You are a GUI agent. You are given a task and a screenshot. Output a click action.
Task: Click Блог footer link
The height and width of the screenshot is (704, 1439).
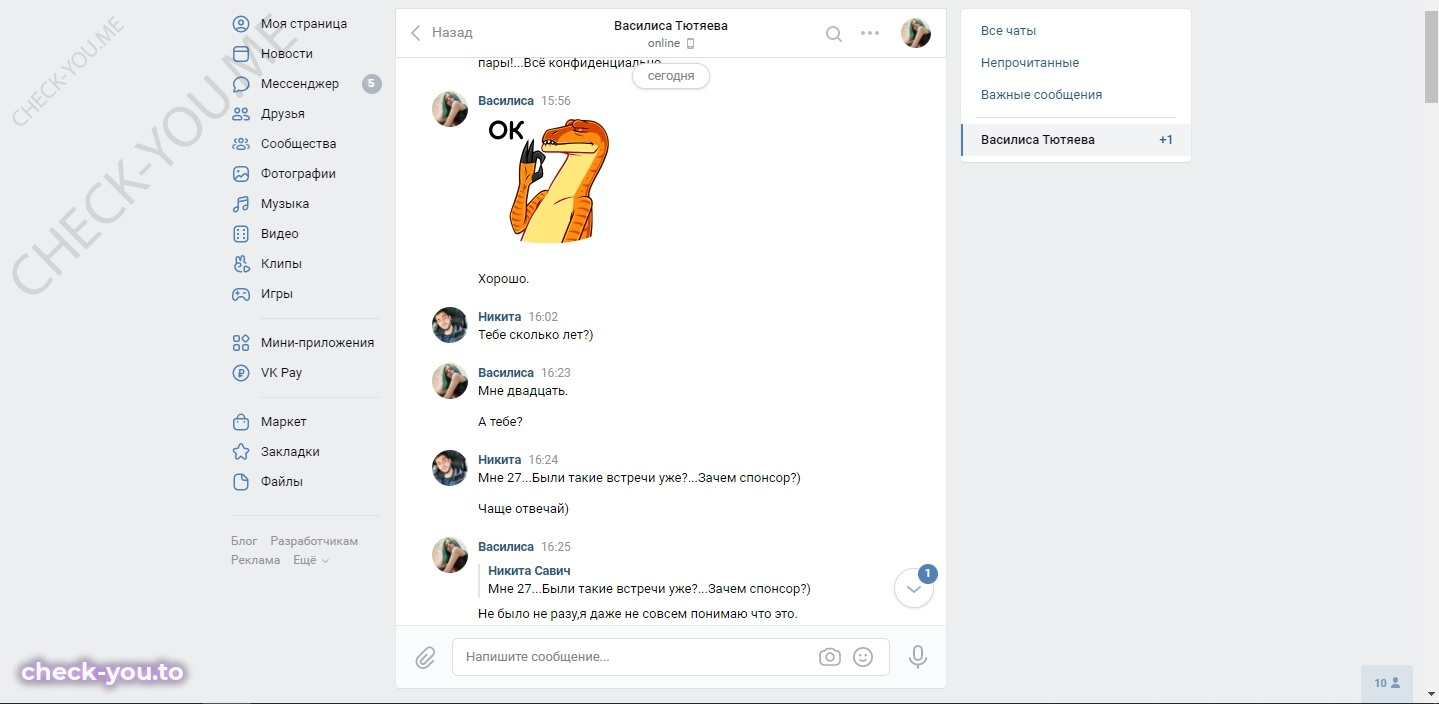pos(244,541)
